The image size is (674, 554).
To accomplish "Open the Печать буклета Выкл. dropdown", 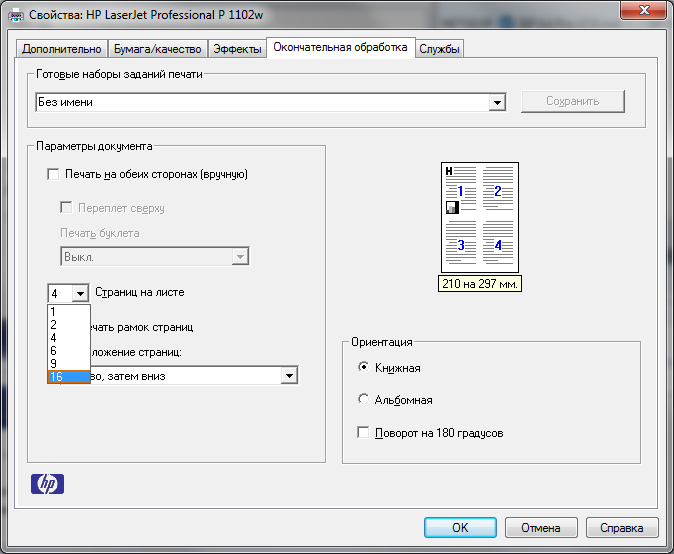I will click(155, 257).
